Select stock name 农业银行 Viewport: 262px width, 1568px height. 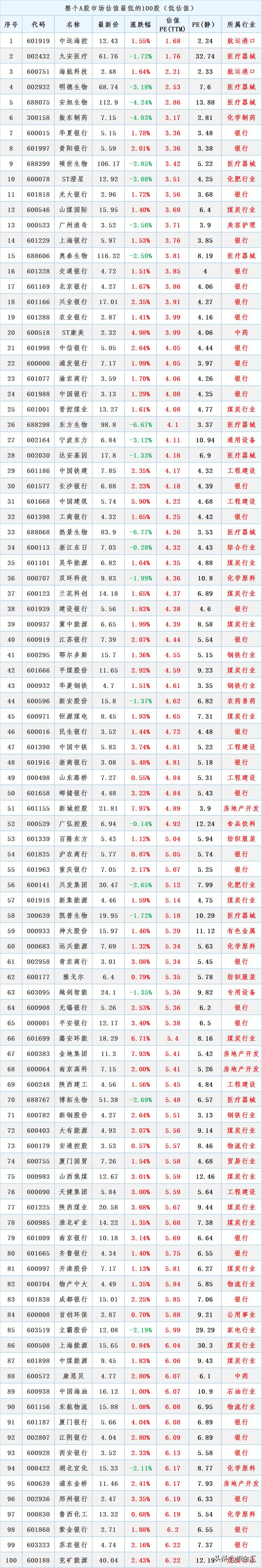coord(73,317)
